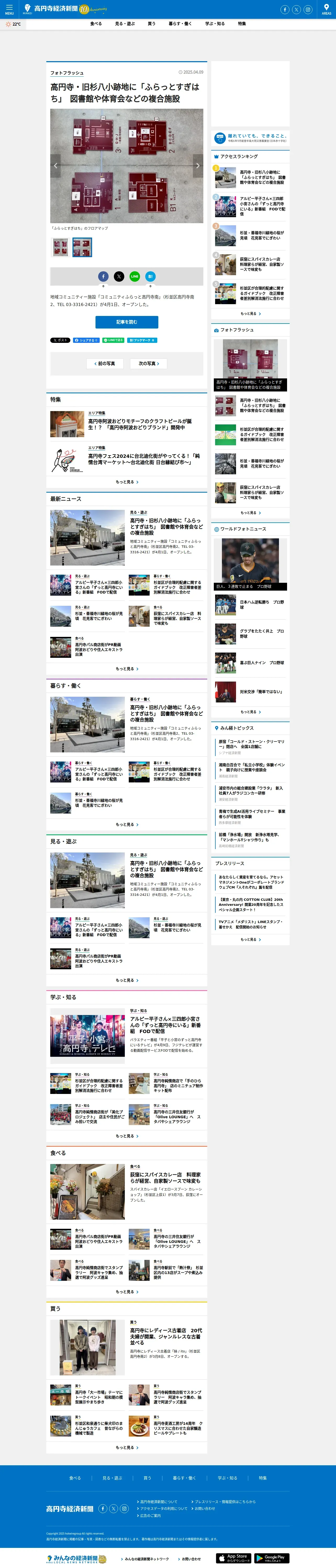The height and width of the screenshot is (1568, 336).
Task: Click the footer X icon
Action: point(113,1508)
